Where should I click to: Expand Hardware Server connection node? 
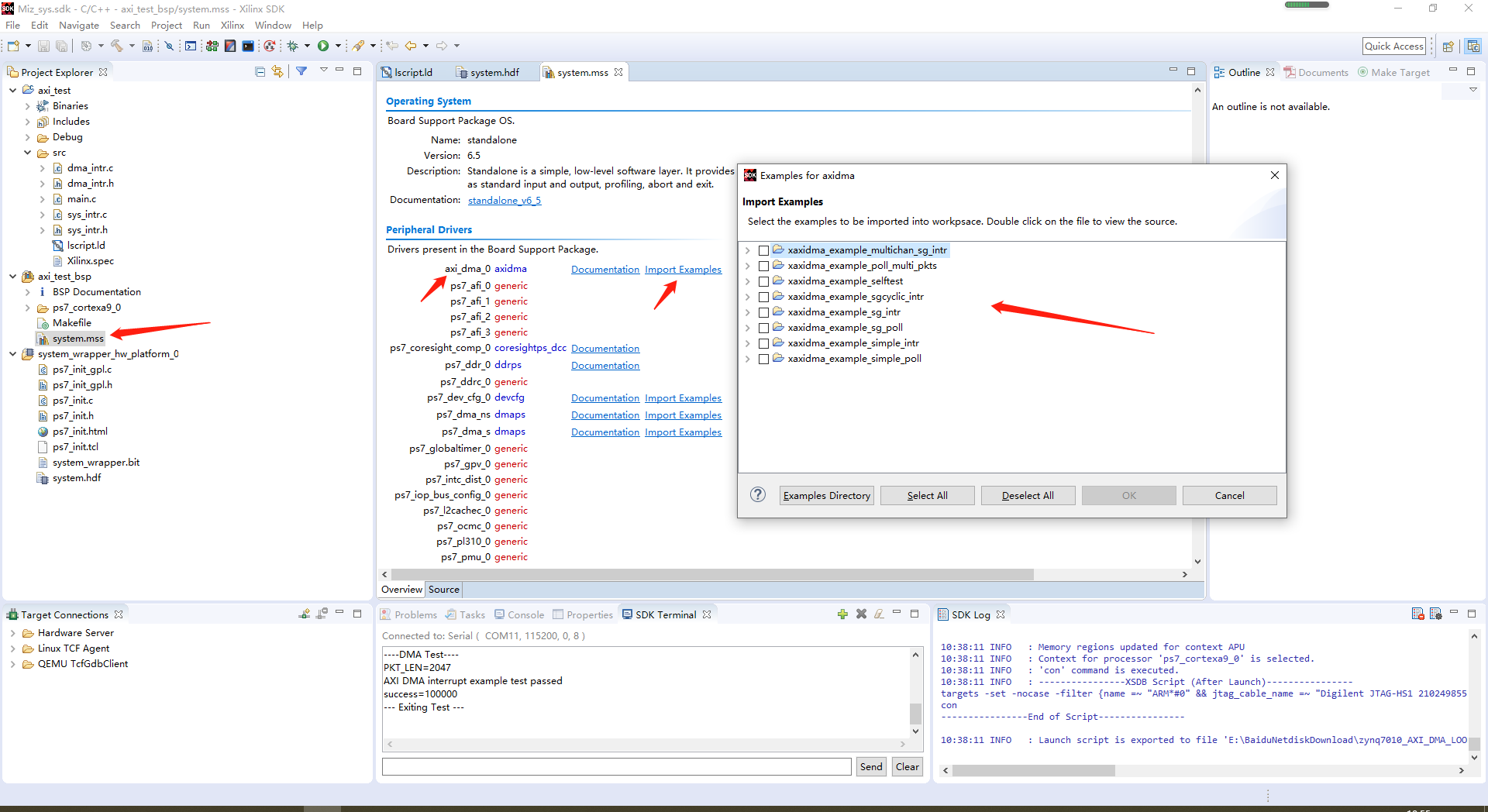point(13,633)
